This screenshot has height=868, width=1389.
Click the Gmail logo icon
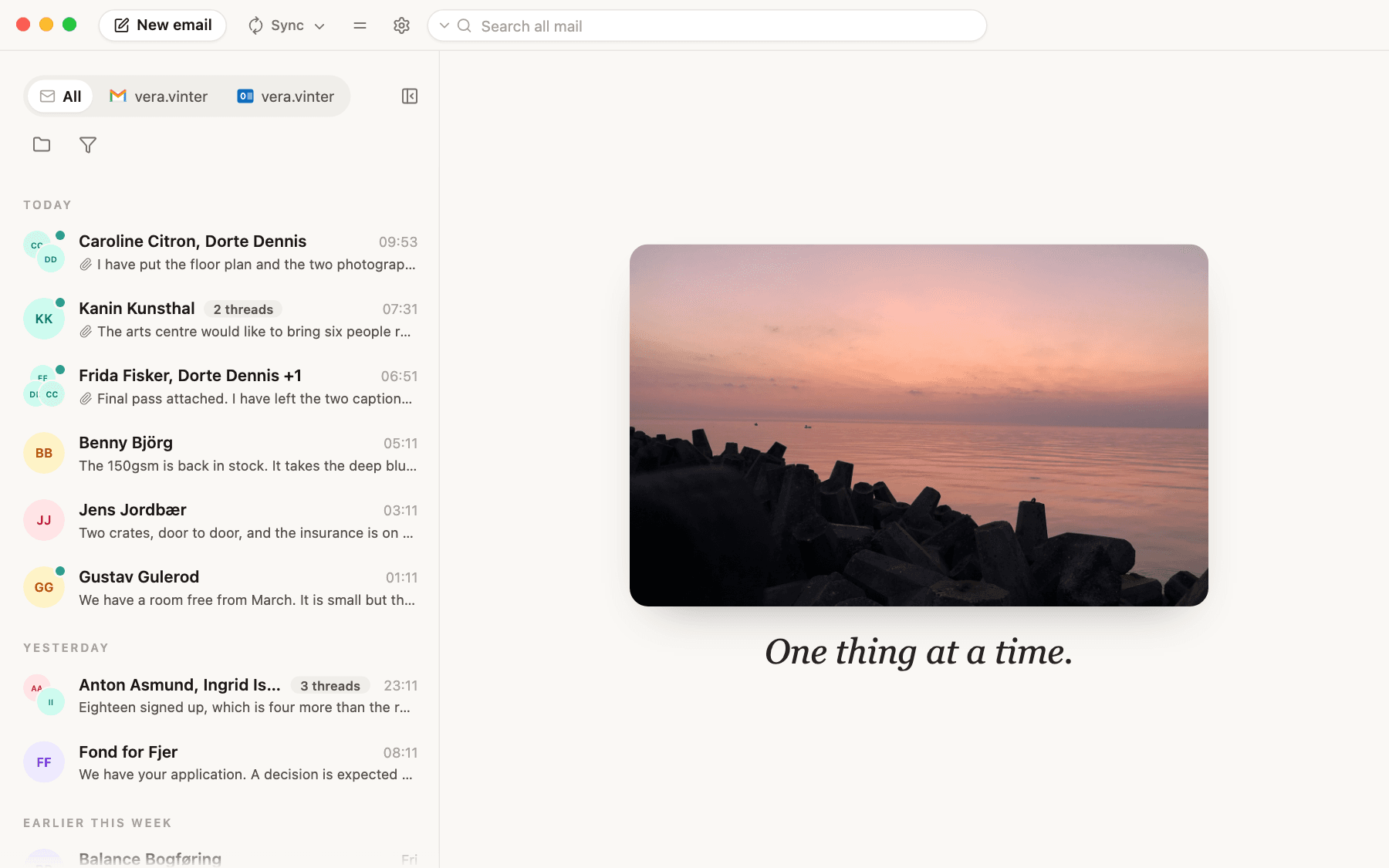(x=118, y=96)
